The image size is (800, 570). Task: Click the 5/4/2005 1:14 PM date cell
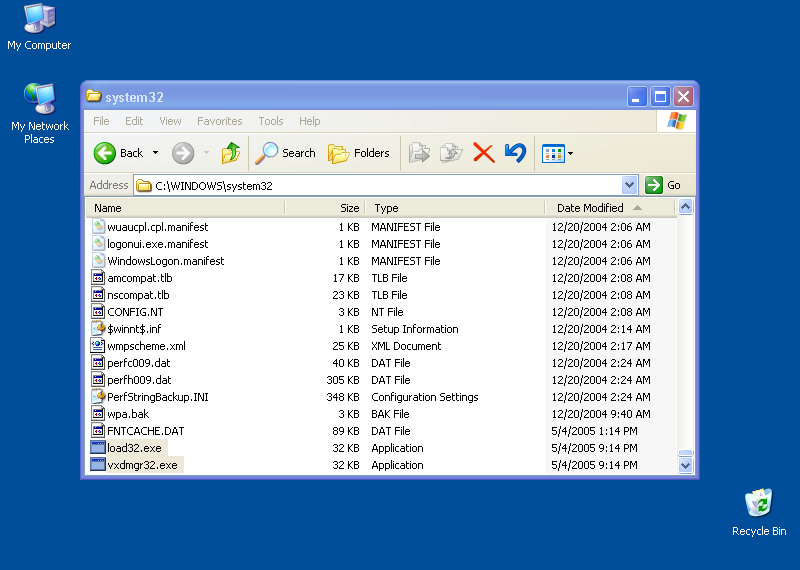pos(594,431)
